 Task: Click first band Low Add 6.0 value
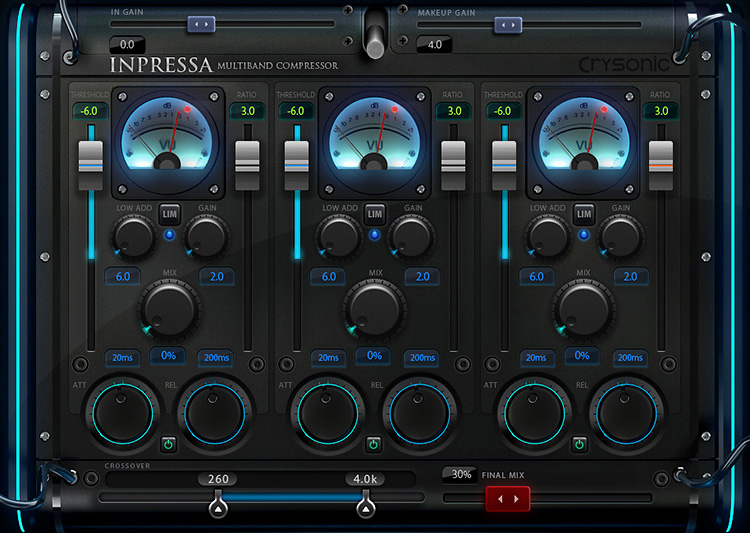(122, 277)
